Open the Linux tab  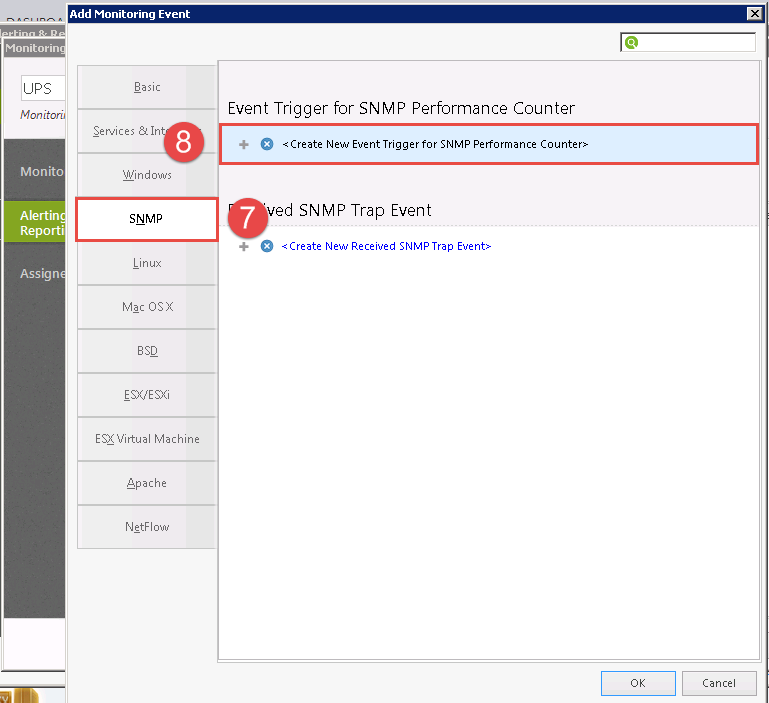147,263
